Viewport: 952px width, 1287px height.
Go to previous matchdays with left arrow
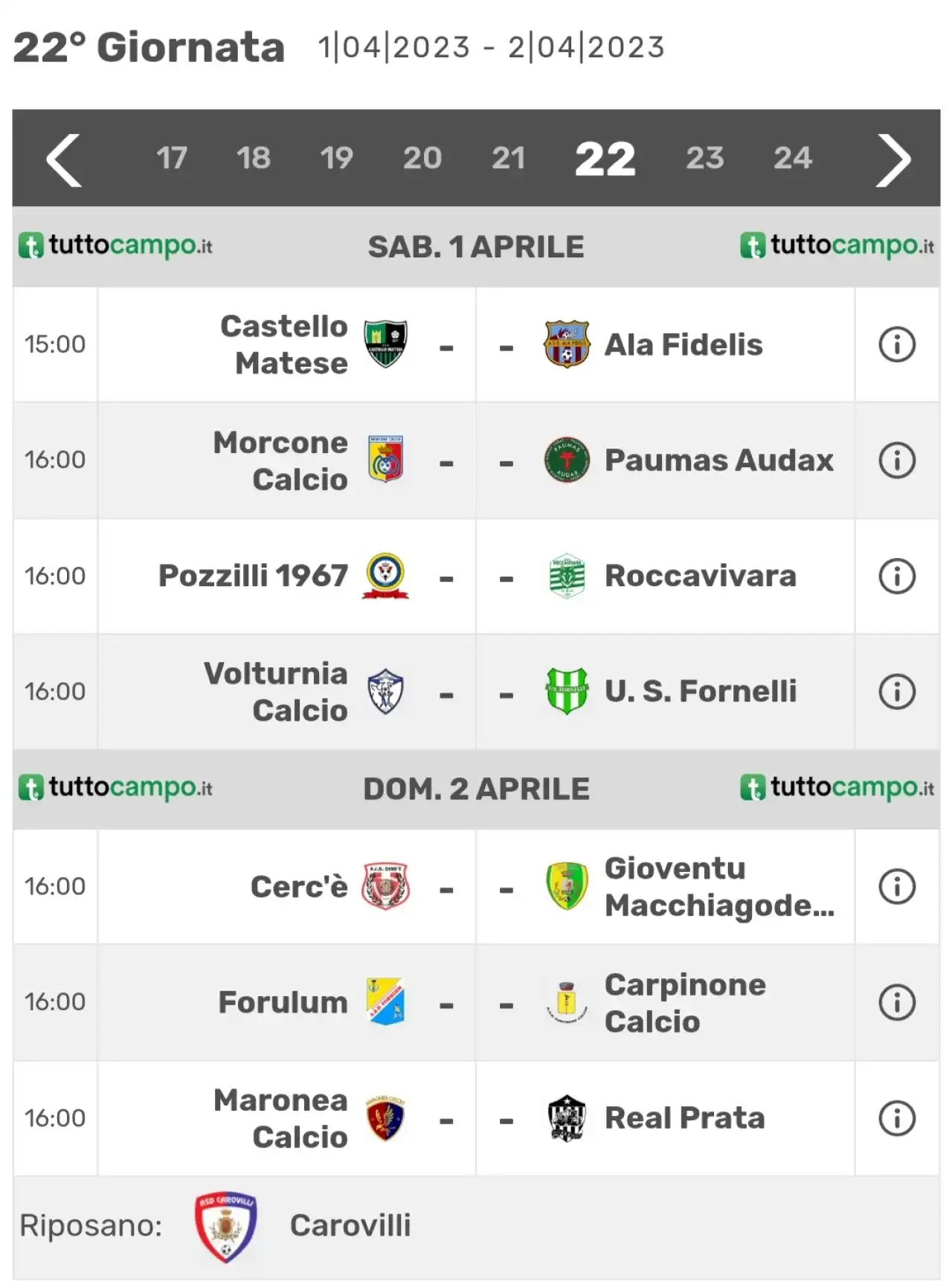(x=64, y=159)
